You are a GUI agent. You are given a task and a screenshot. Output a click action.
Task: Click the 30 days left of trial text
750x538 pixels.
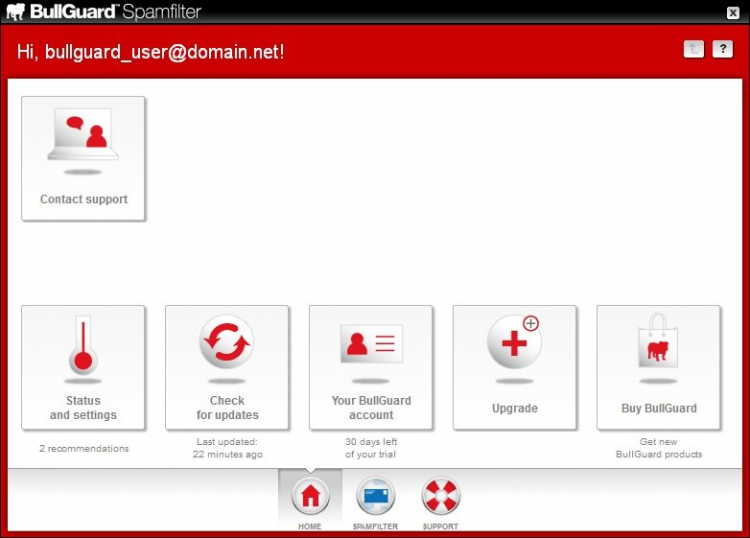pos(371,448)
